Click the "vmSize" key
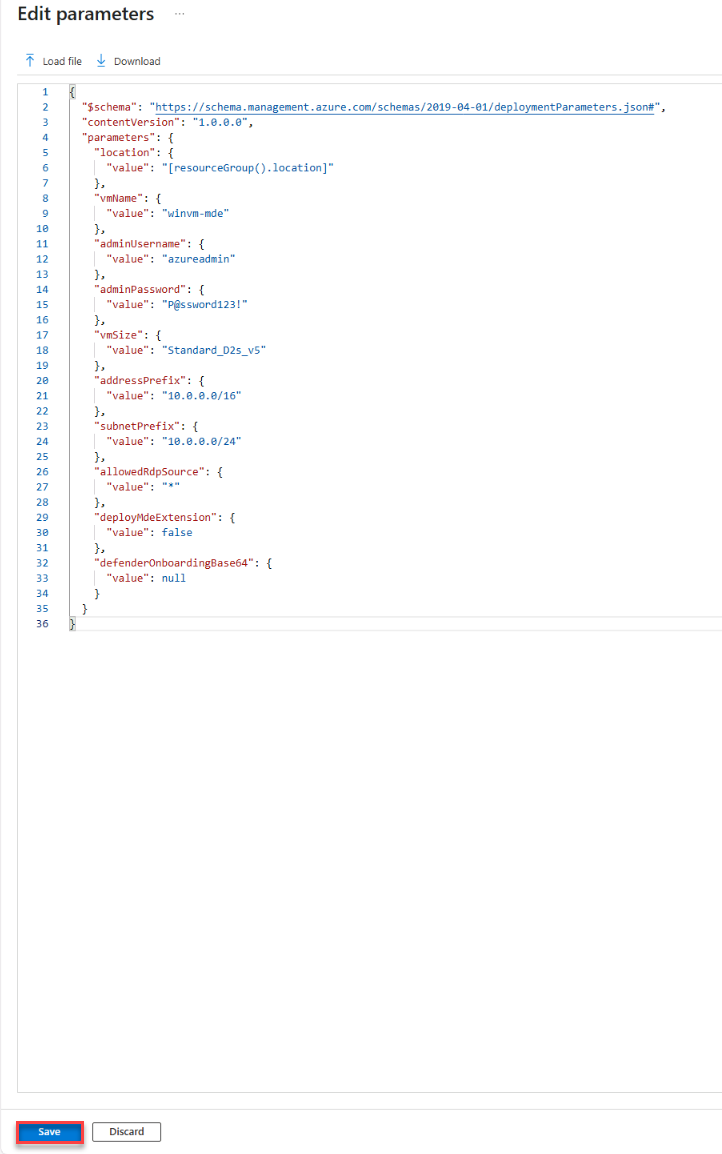 pos(118,335)
